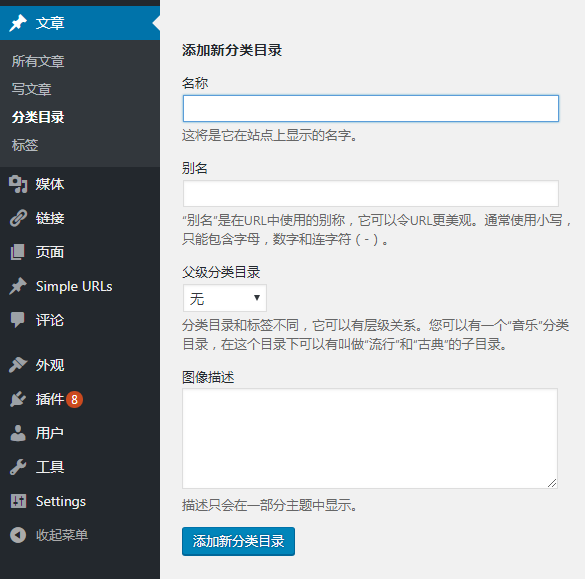Open 所有文章 in the sidebar submenu

tap(38, 62)
